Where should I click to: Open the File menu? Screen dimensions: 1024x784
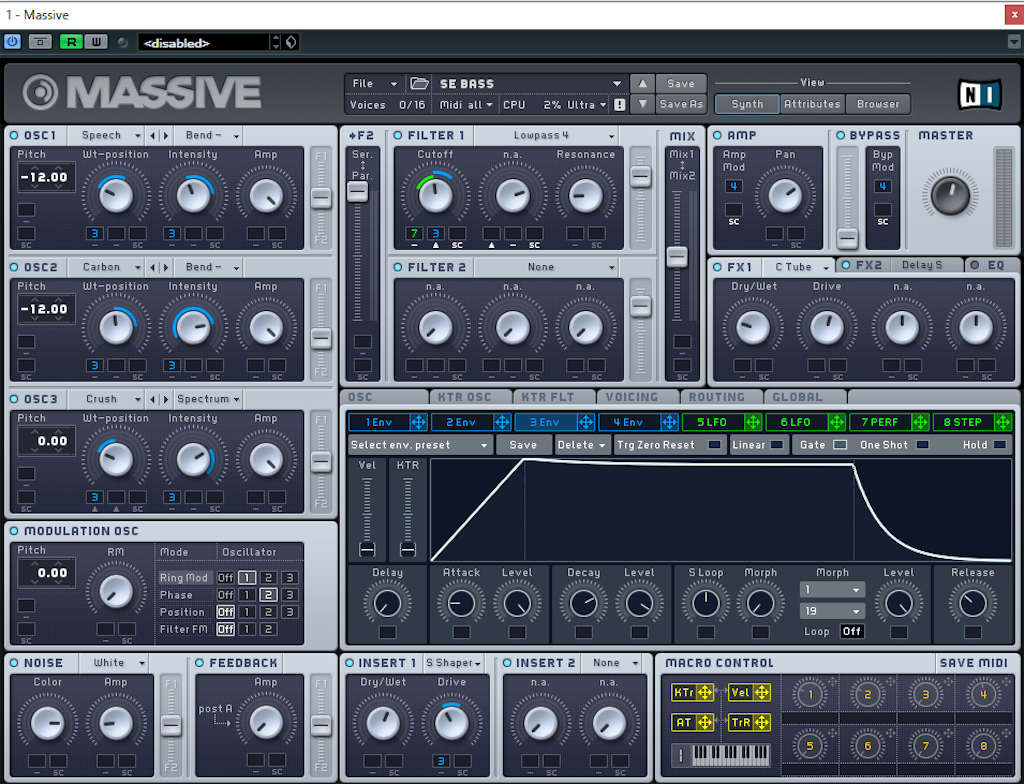click(x=374, y=84)
